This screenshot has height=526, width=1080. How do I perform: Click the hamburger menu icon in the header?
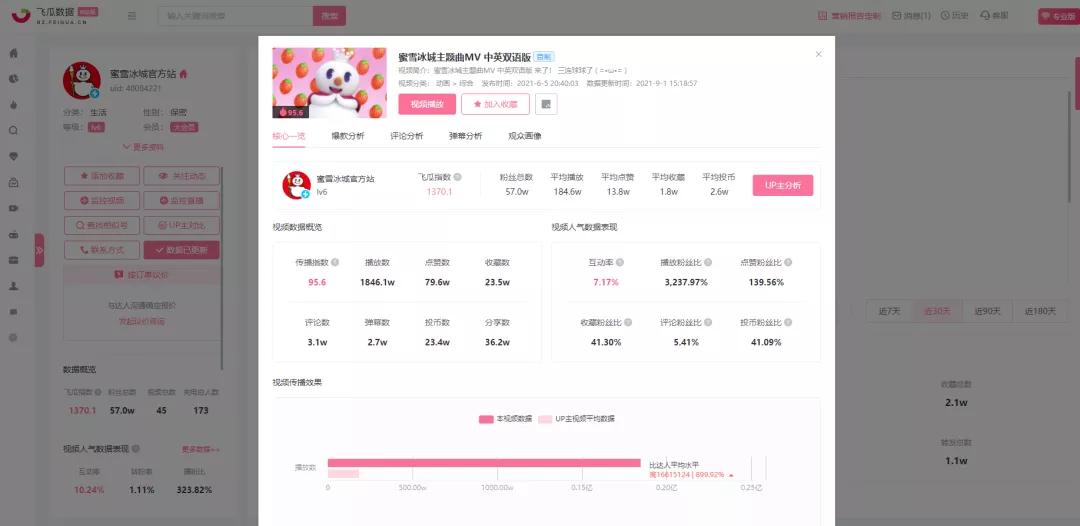point(132,16)
